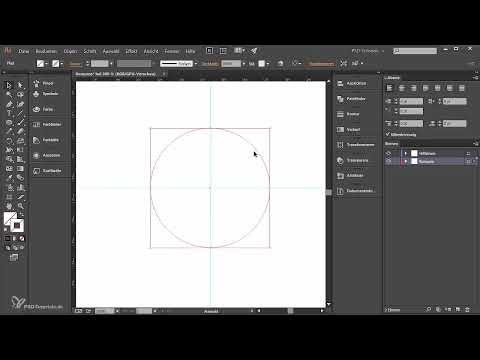
Task: Click the search field in application bar
Action: [415, 51]
